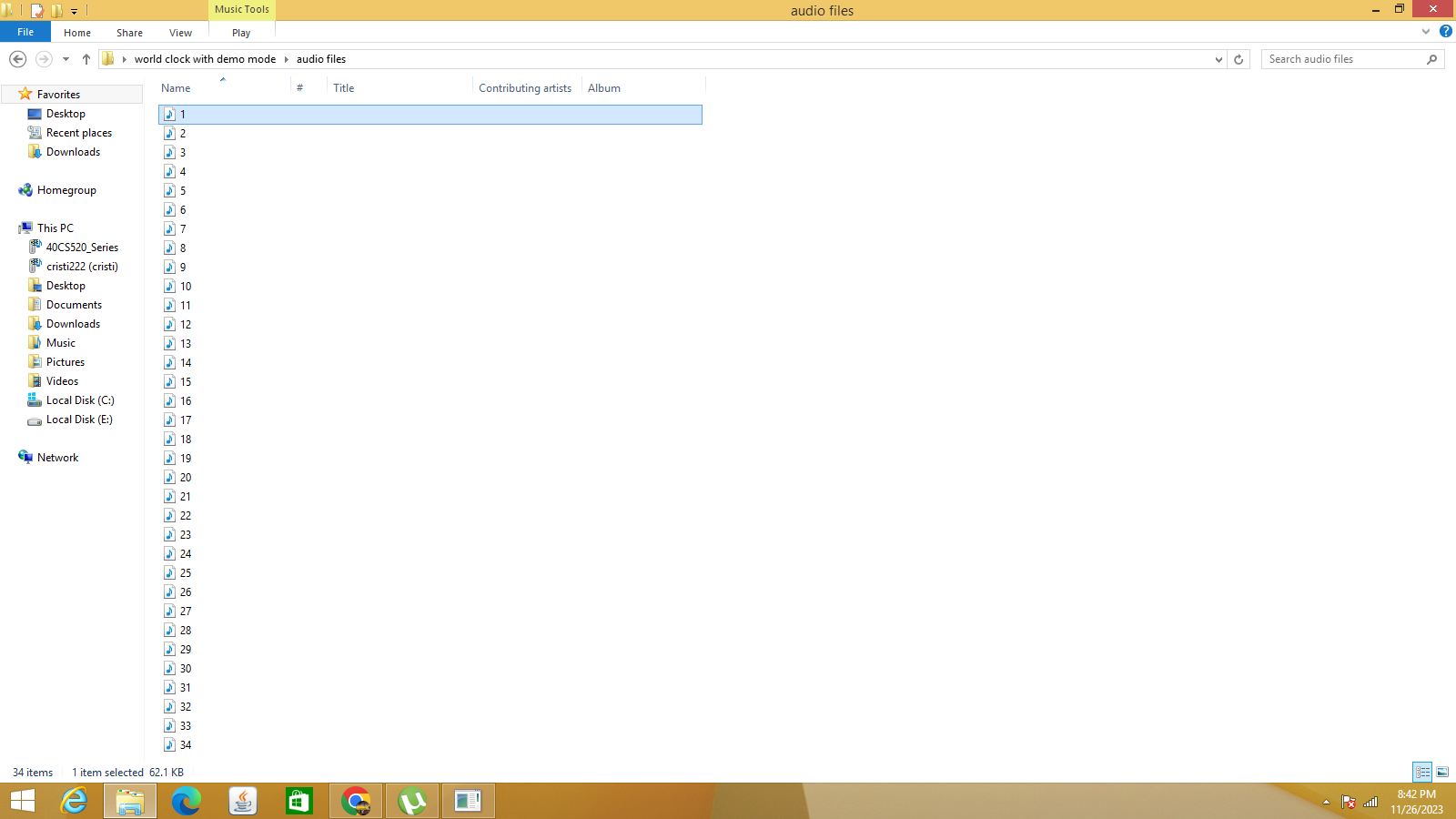The width and height of the screenshot is (1456, 819).
Task: Switch to the Share ribbon tab
Action: (x=128, y=32)
